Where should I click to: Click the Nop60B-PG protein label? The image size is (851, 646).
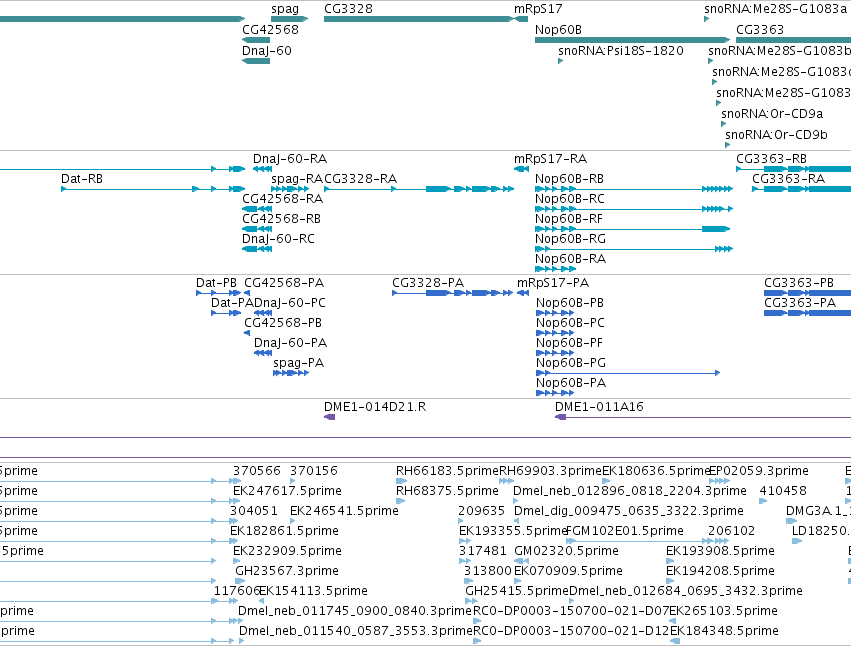[570, 363]
